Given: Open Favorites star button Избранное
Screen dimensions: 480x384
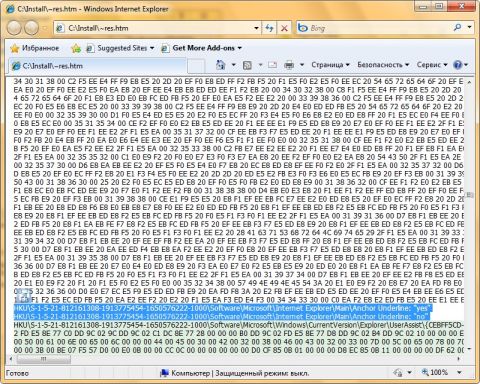Looking at the screenshot, I should tap(35, 48).
